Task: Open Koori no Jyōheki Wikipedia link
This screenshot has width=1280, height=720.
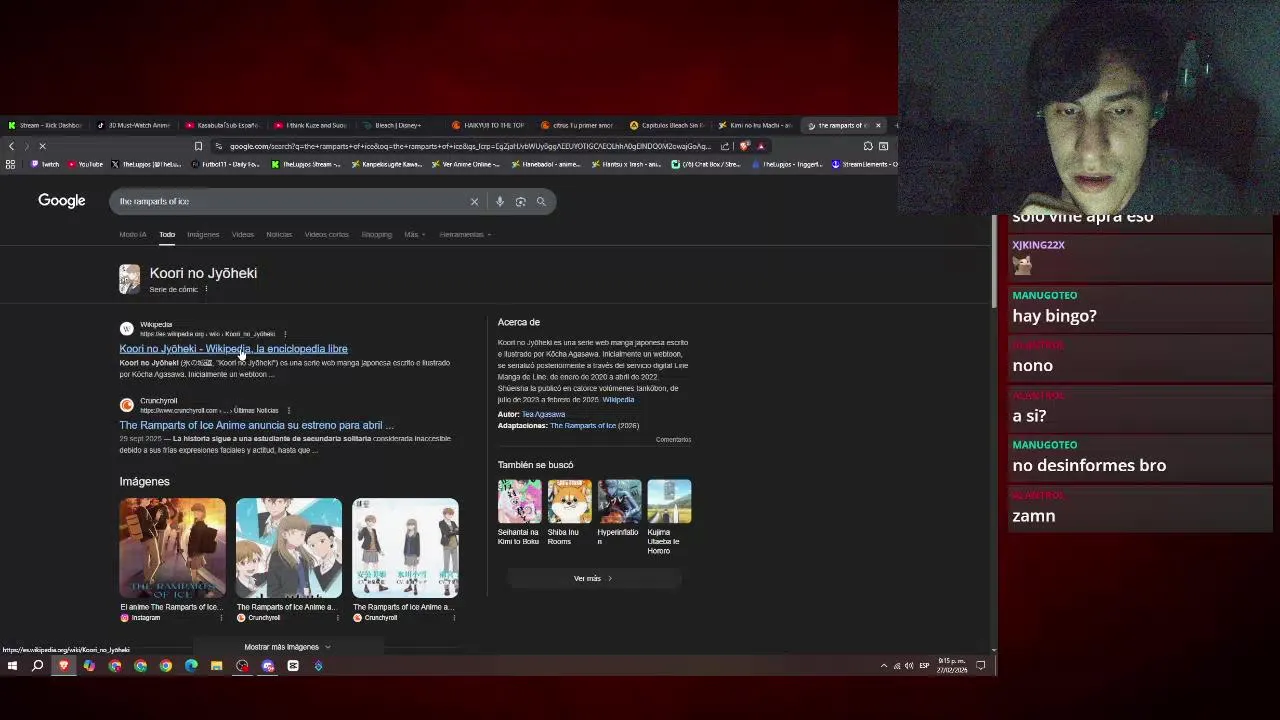Action: (x=233, y=349)
